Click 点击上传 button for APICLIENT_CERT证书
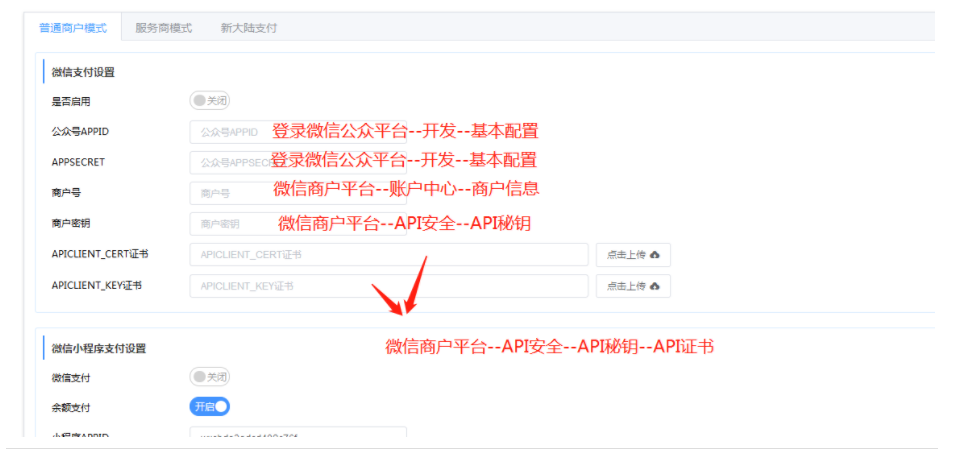This screenshot has width=966, height=454. [x=633, y=254]
